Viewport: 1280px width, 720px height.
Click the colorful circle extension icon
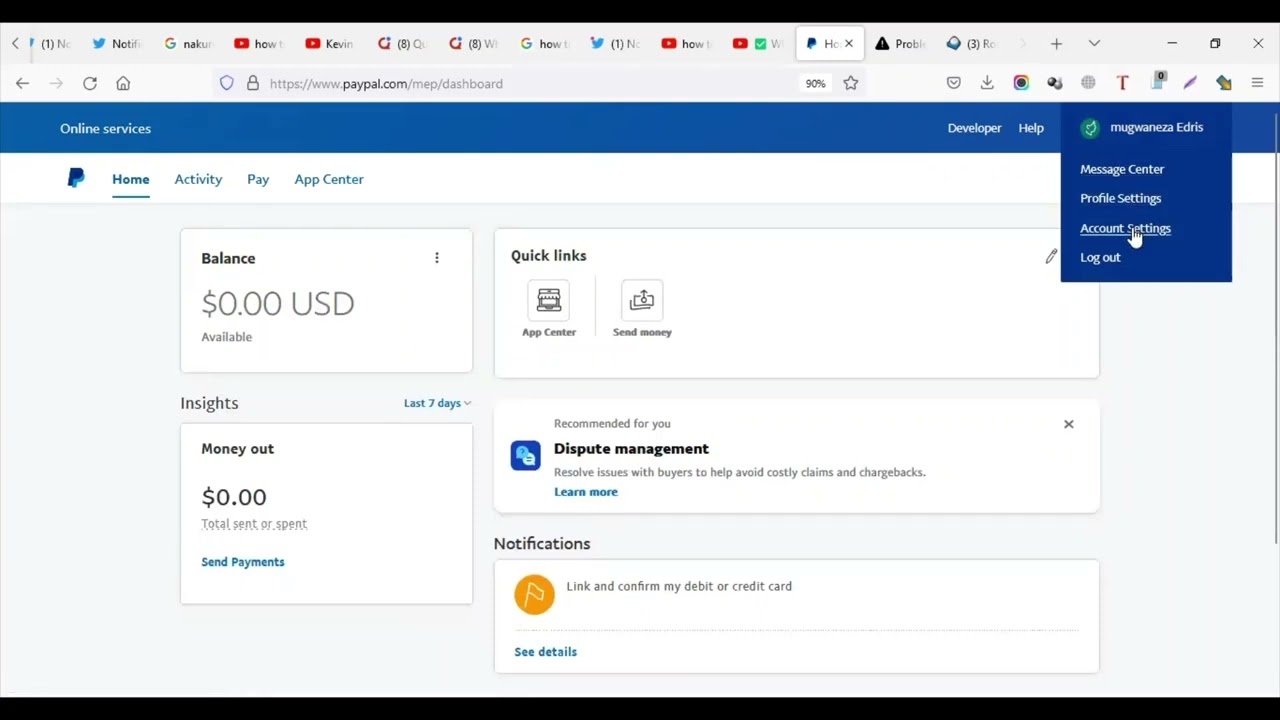1021,83
